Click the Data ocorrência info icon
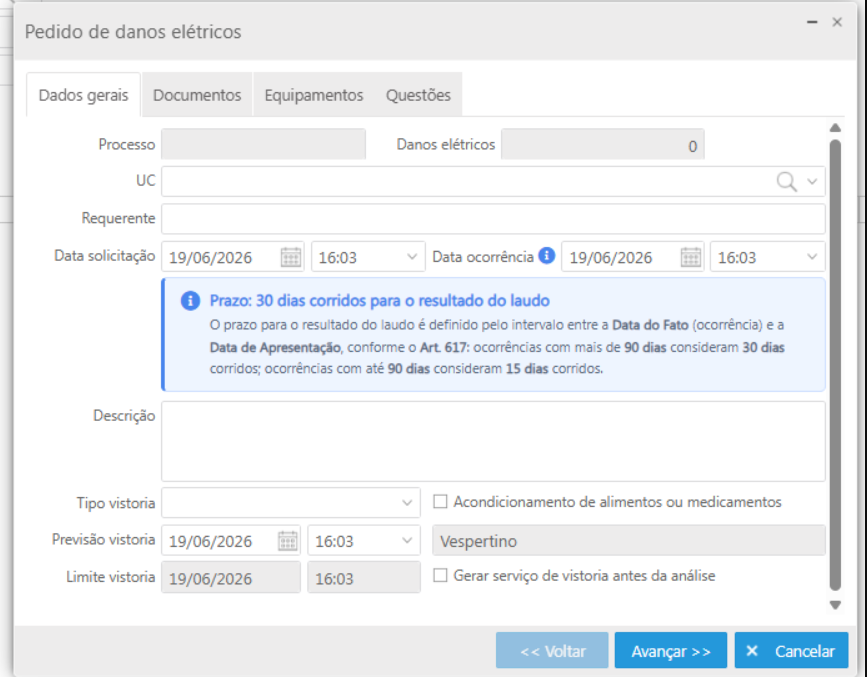Viewport: 867px width, 677px height. click(x=546, y=256)
